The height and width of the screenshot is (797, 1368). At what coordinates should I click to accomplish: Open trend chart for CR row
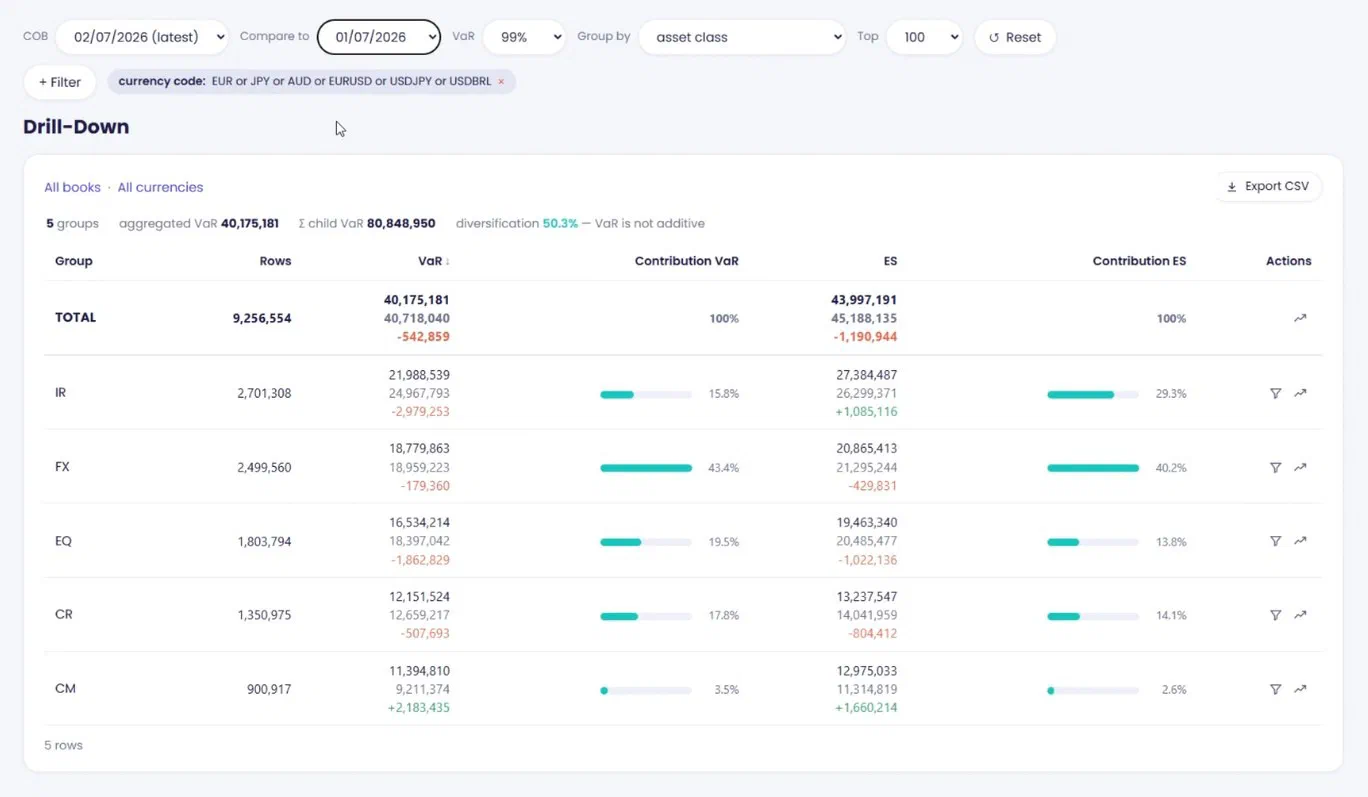coord(1300,615)
